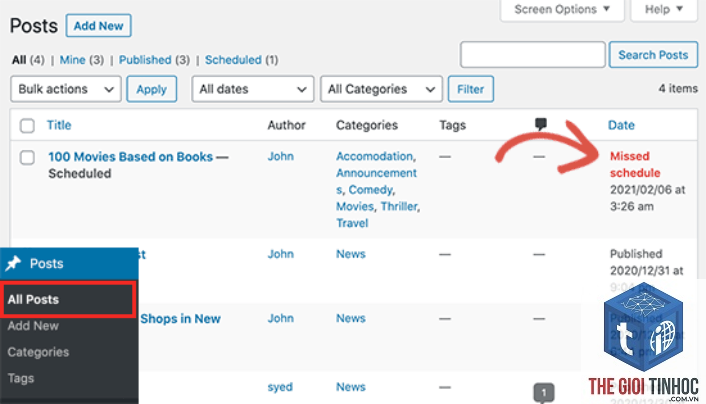Click the News category in syed's row
This screenshot has height=404, width=706.
(x=351, y=387)
